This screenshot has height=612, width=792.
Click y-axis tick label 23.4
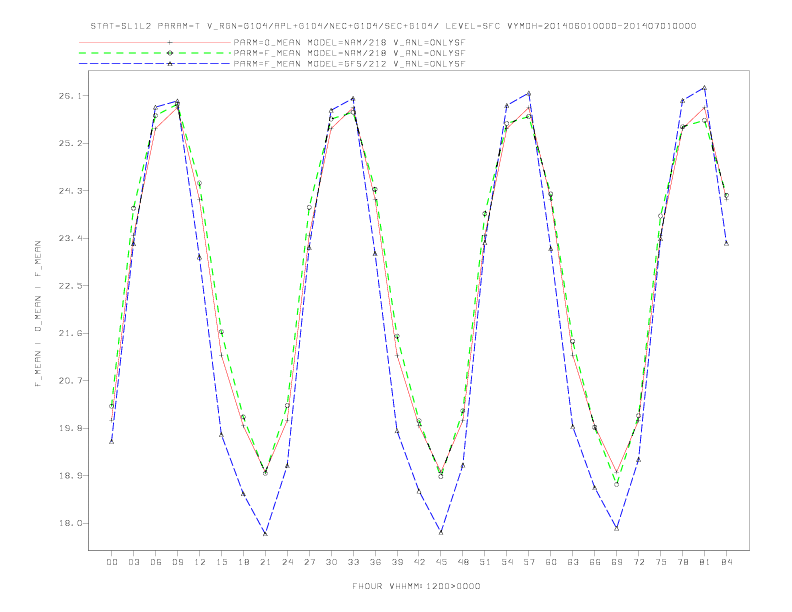(68, 238)
